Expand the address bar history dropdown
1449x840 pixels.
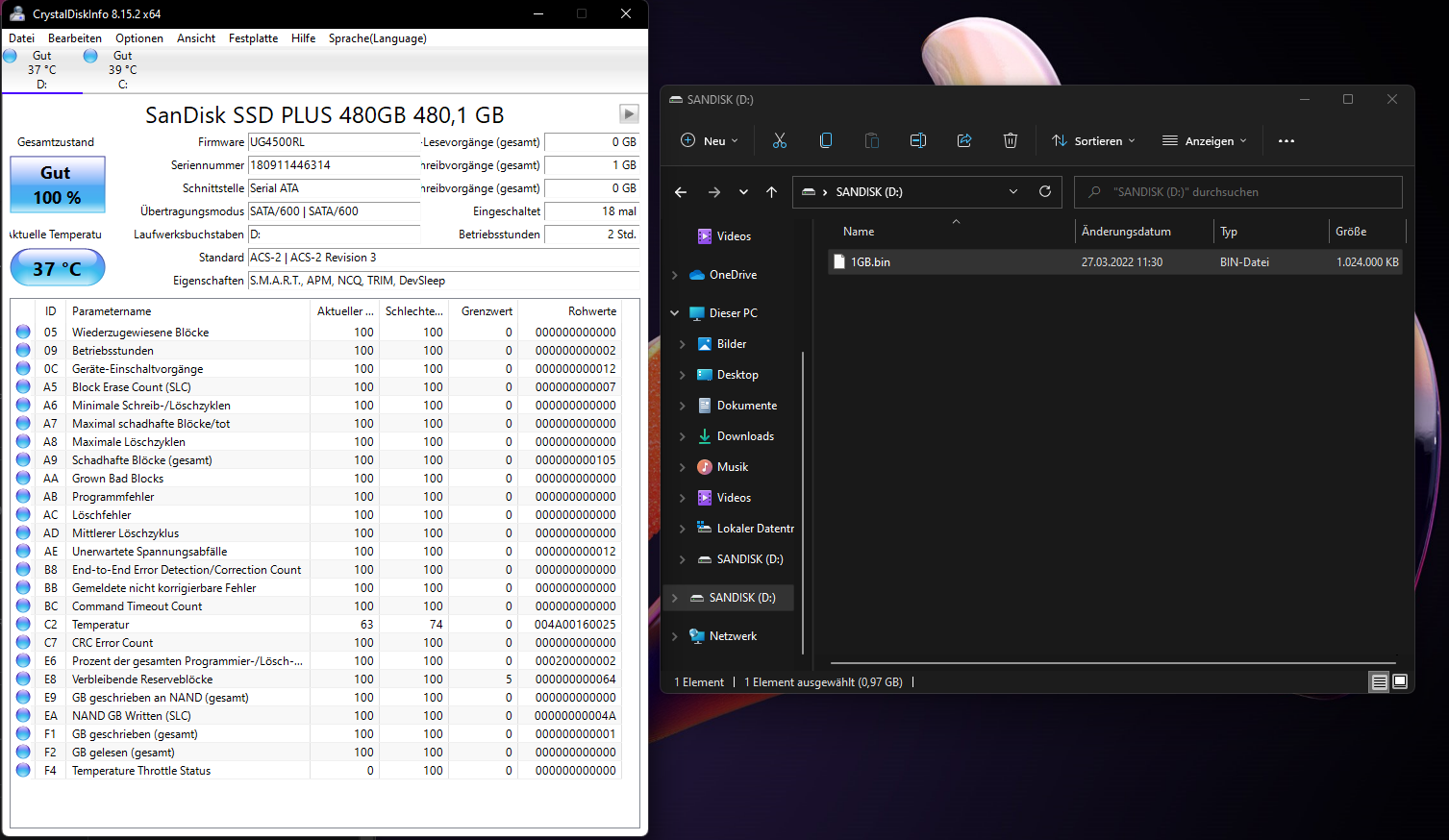1013,192
